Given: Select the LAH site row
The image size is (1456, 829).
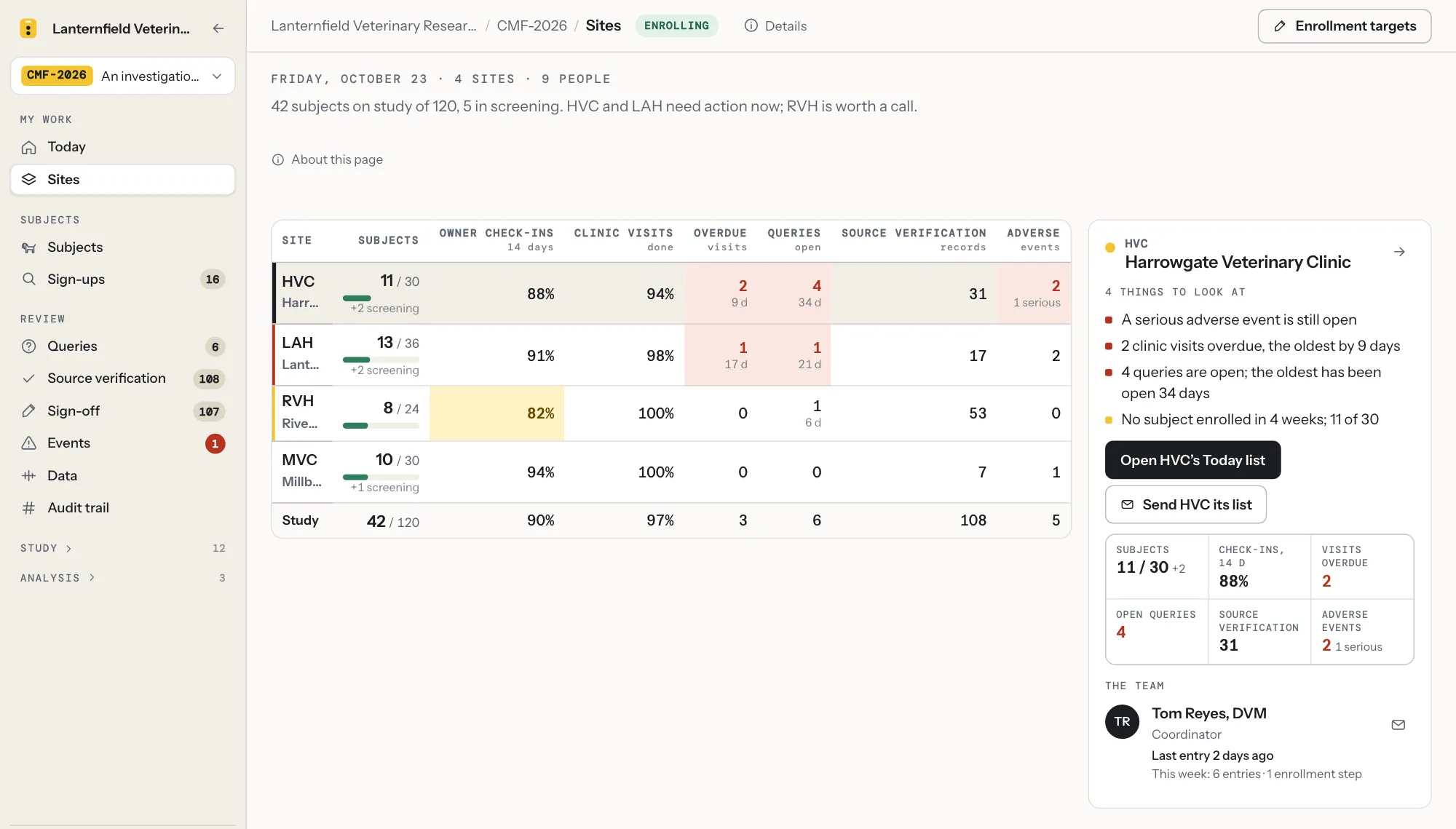Looking at the screenshot, I should pos(671,355).
